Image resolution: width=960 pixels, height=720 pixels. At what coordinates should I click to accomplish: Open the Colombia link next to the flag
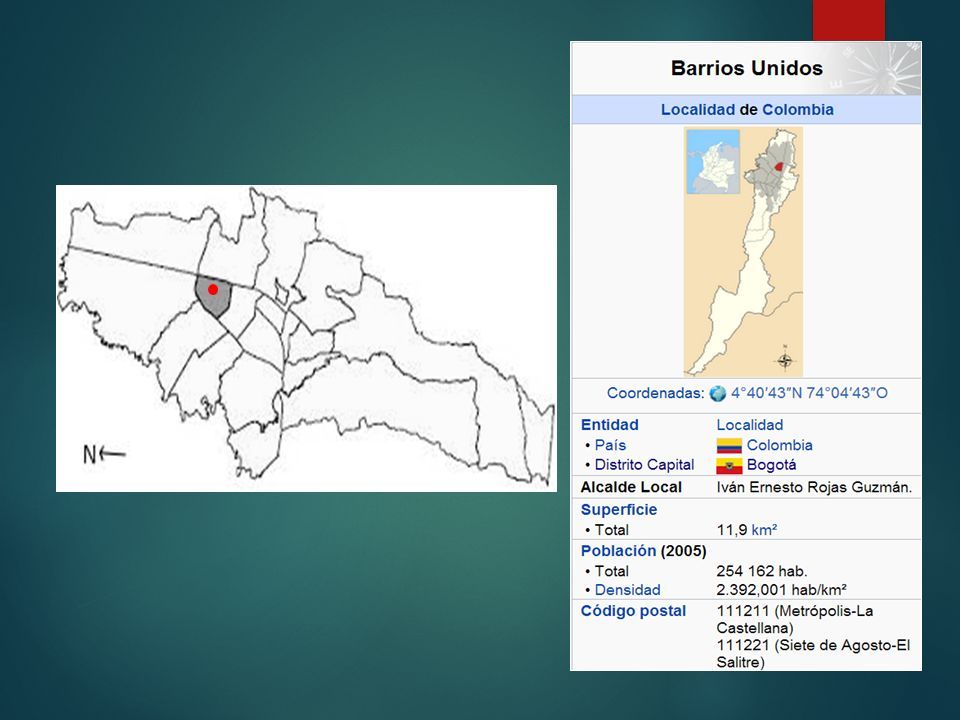pos(780,445)
